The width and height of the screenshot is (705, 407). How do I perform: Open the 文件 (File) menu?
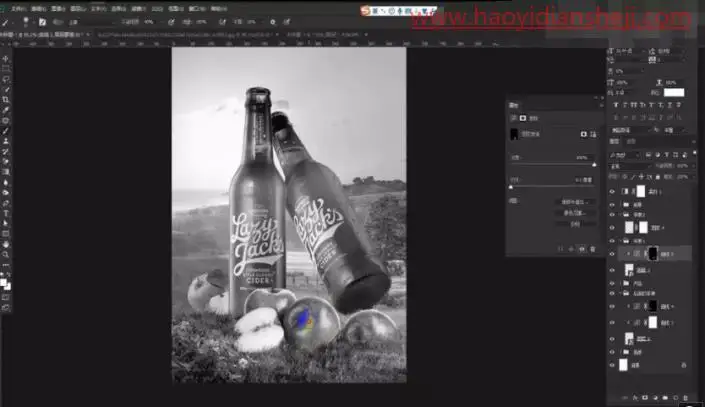(x=18, y=9)
